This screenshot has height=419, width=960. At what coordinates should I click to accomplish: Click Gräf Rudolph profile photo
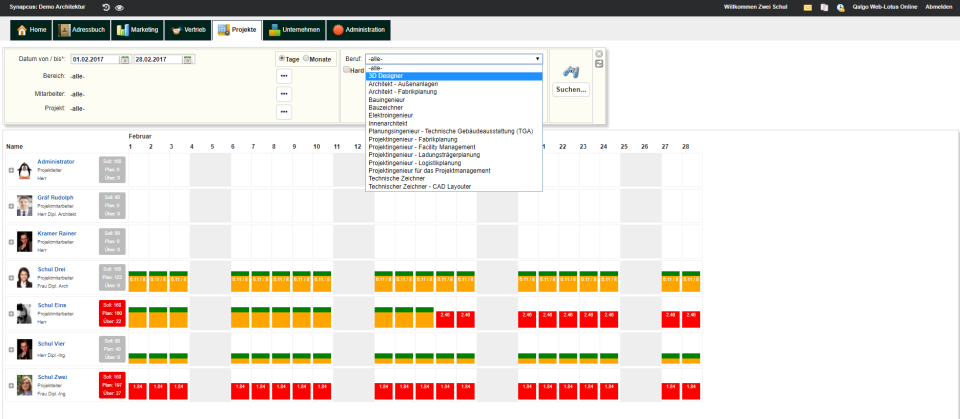click(x=24, y=206)
